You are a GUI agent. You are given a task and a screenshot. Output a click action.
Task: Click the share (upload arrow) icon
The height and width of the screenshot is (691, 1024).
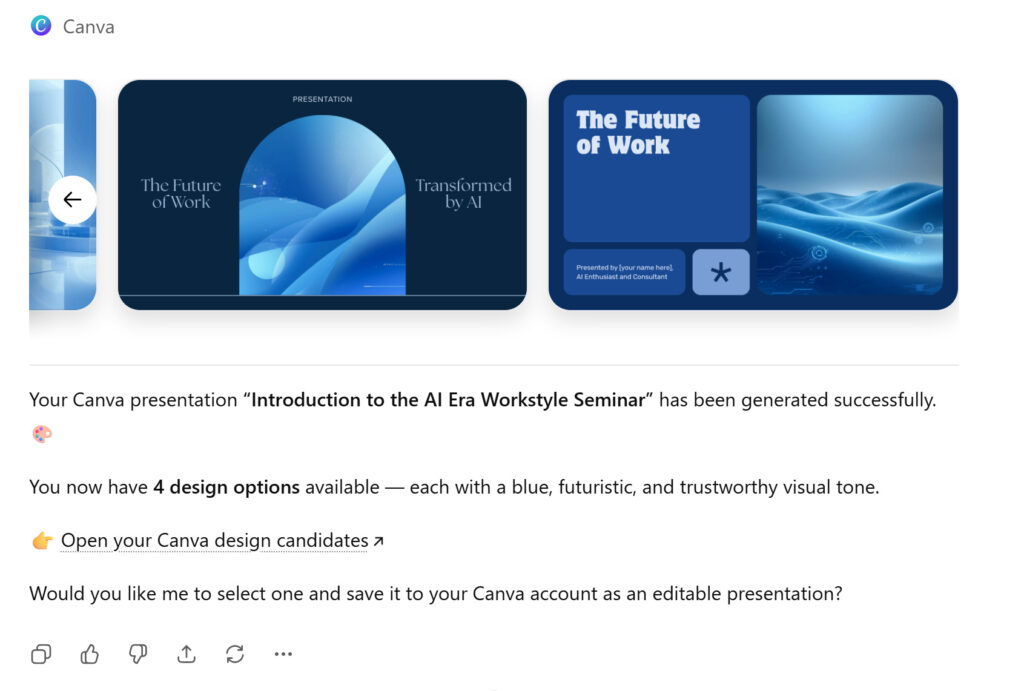(186, 654)
